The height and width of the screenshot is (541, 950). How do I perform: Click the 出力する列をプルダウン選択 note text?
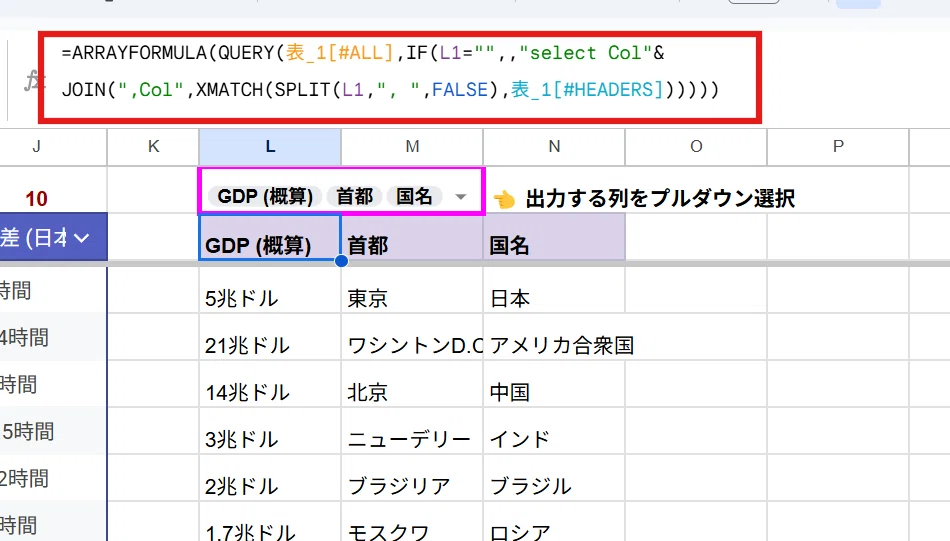[660, 198]
